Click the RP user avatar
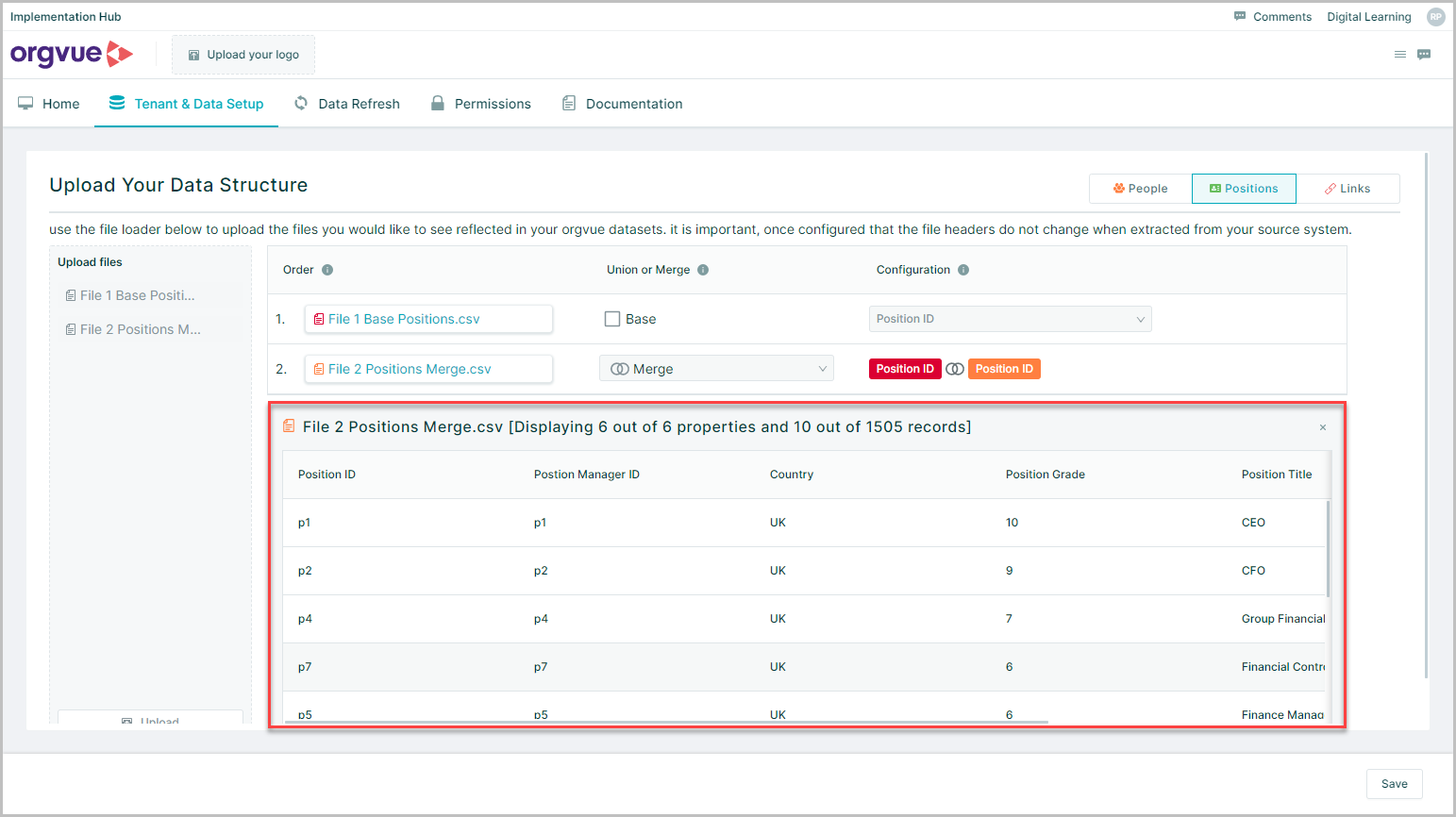The width and height of the screenshot is (1456, 817). click(1435, 17)
